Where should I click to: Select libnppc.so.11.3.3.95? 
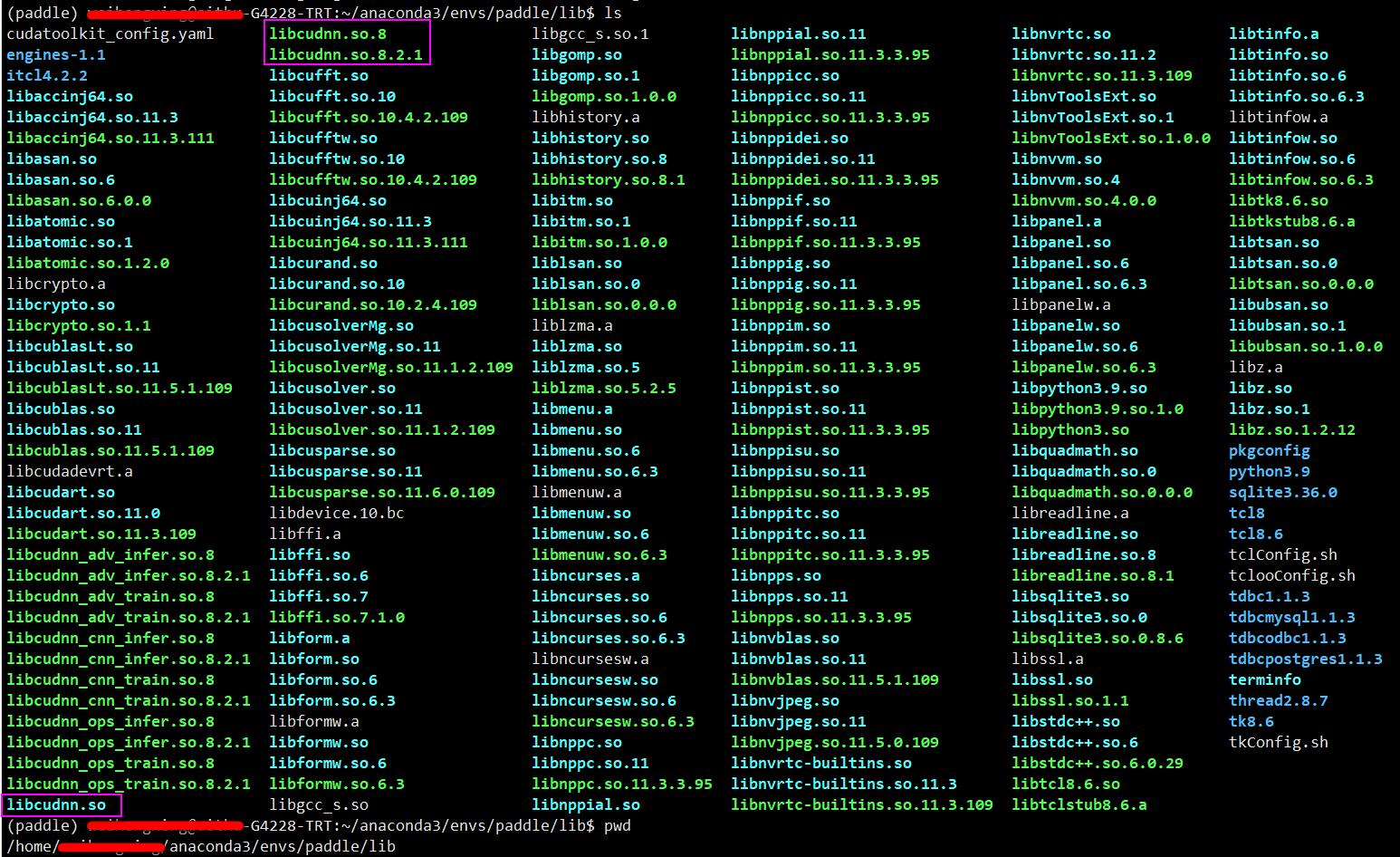(622, 784)
